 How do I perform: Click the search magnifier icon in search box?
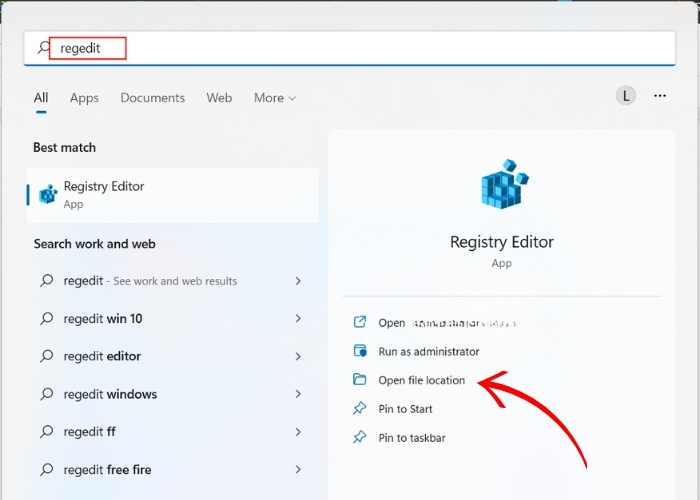coord(43,48)
